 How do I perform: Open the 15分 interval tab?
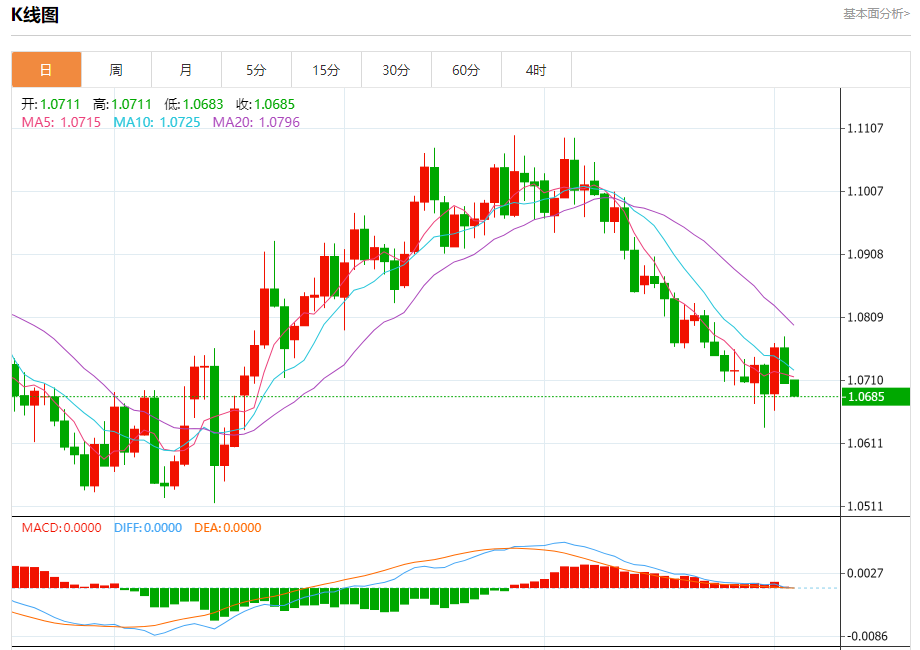click(326, 70)
